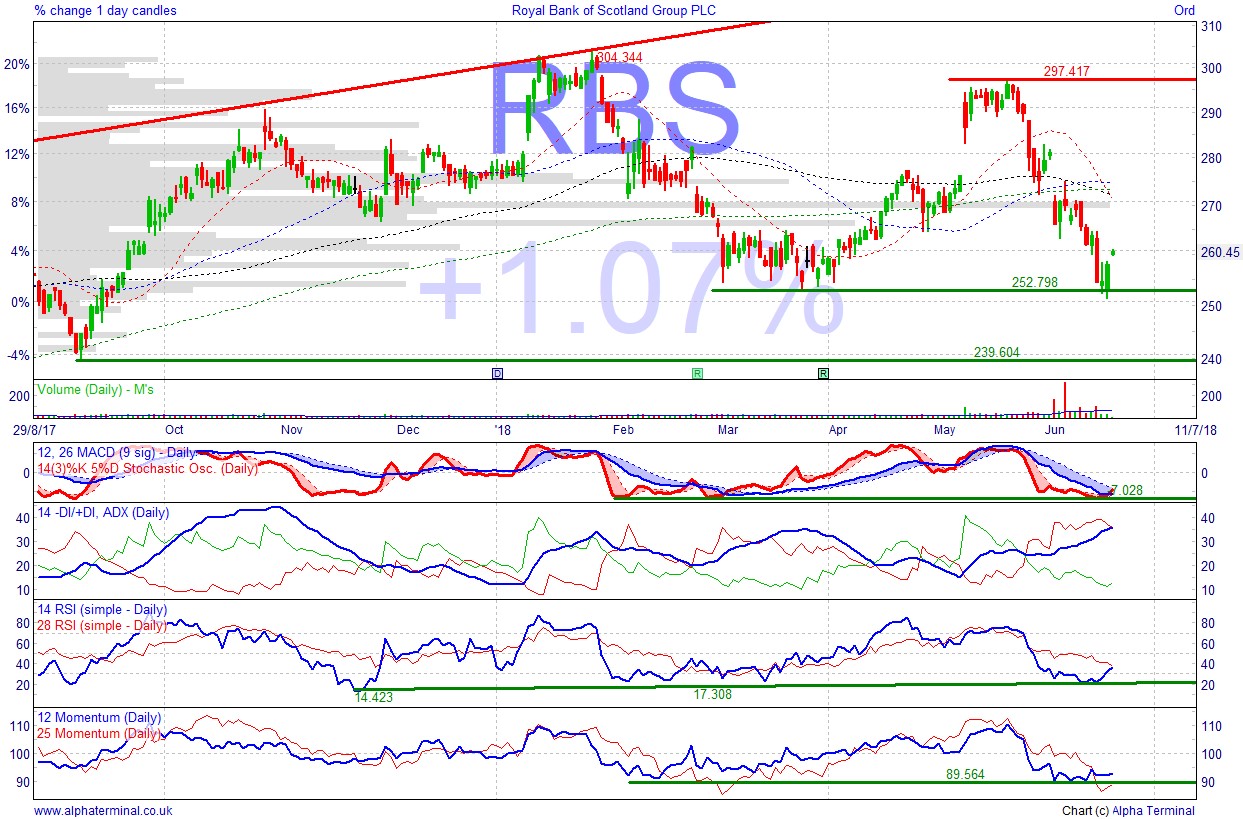Click the 'Apr' month axis label
Image resolution: width=1243 pixels, height=819 pixels.
click(x=837, y=430)
